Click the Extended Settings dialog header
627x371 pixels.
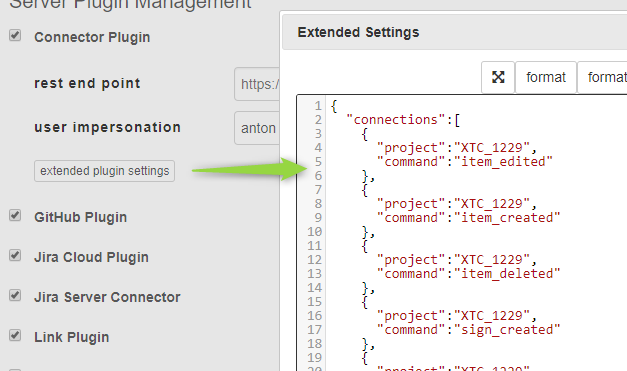[455, 32]
